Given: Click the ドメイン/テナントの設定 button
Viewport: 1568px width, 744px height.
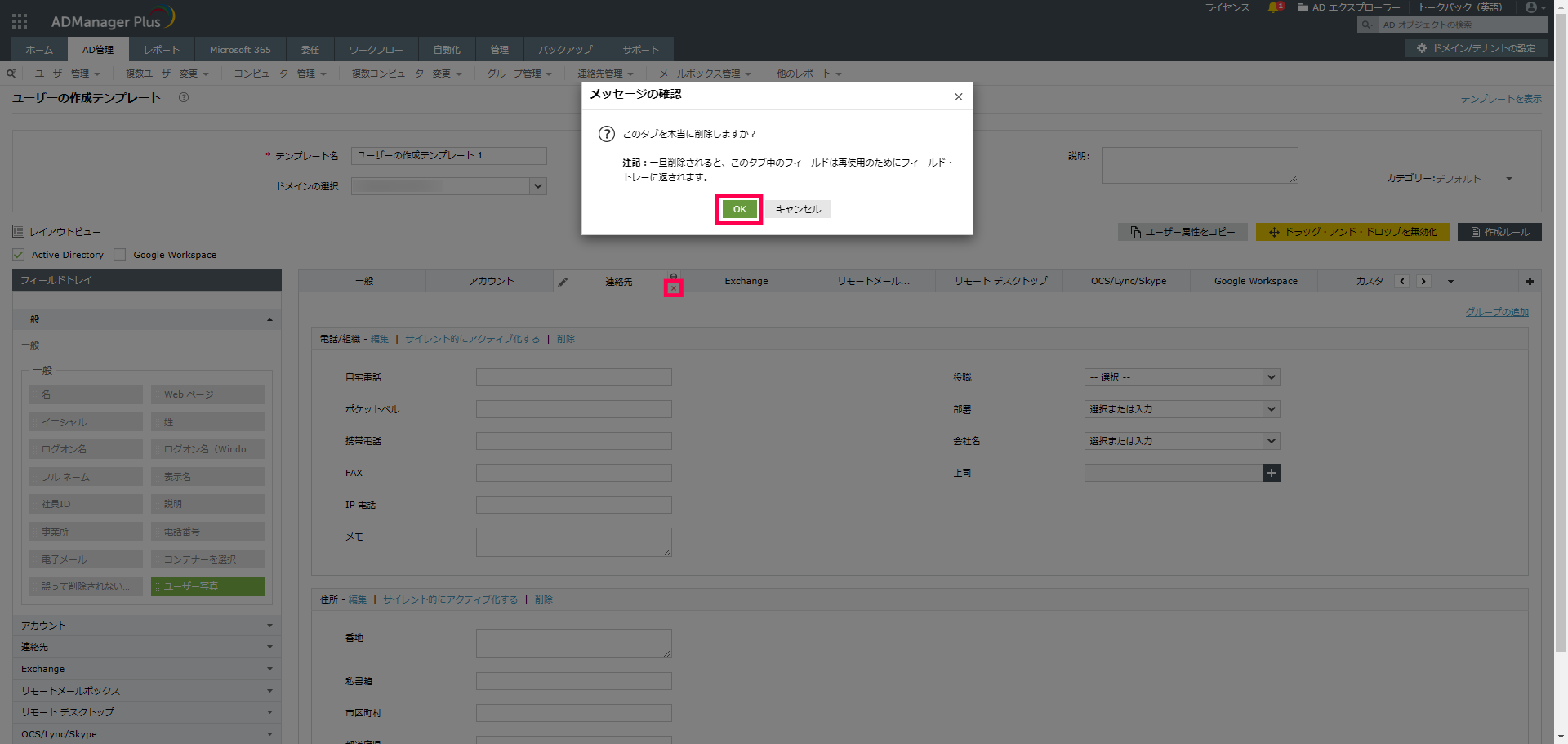Looking at the screenshot, I should click(1476, 49).
